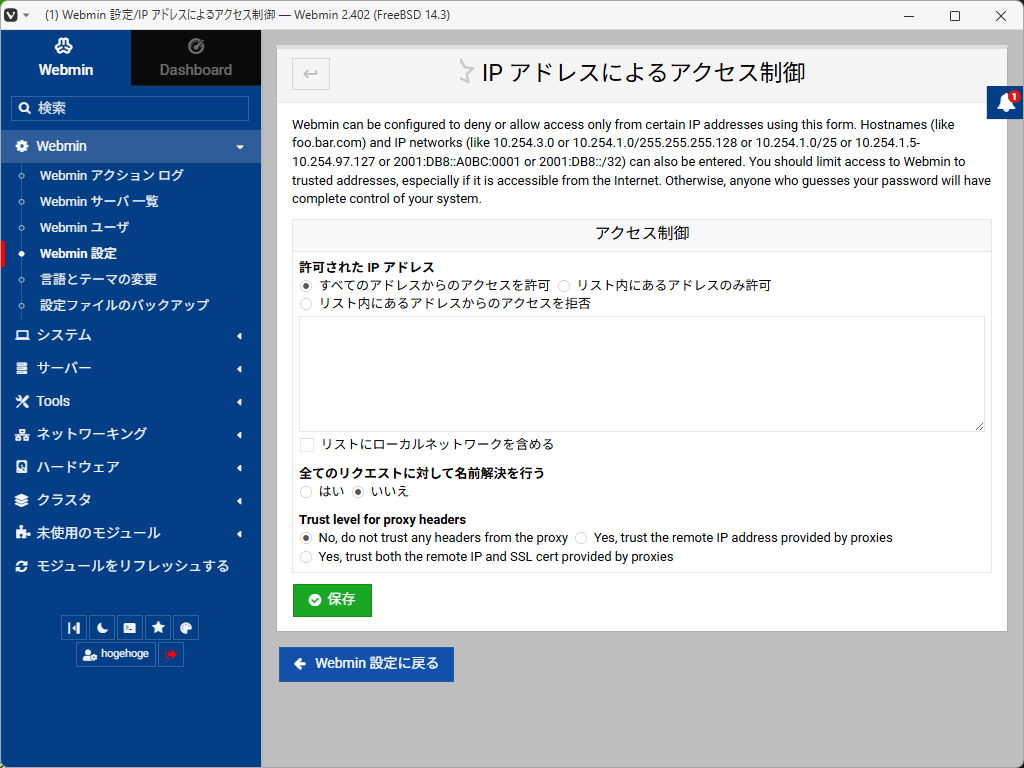Open the browser menu icon in title bar
This screenshot has width=1024, height=768.
[x=10, y=14]
